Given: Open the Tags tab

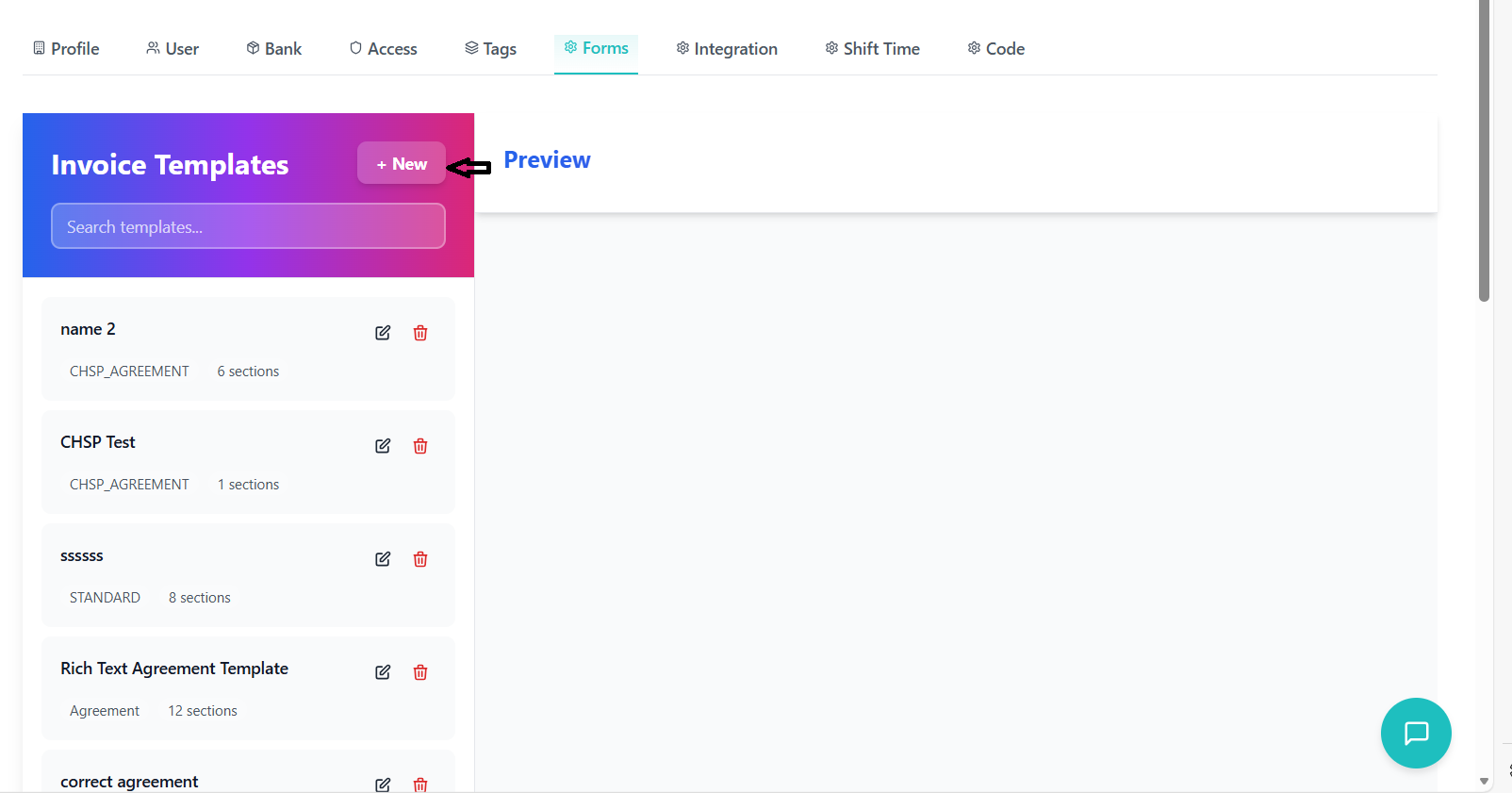Looking at the screenshot, I should 491,49.
